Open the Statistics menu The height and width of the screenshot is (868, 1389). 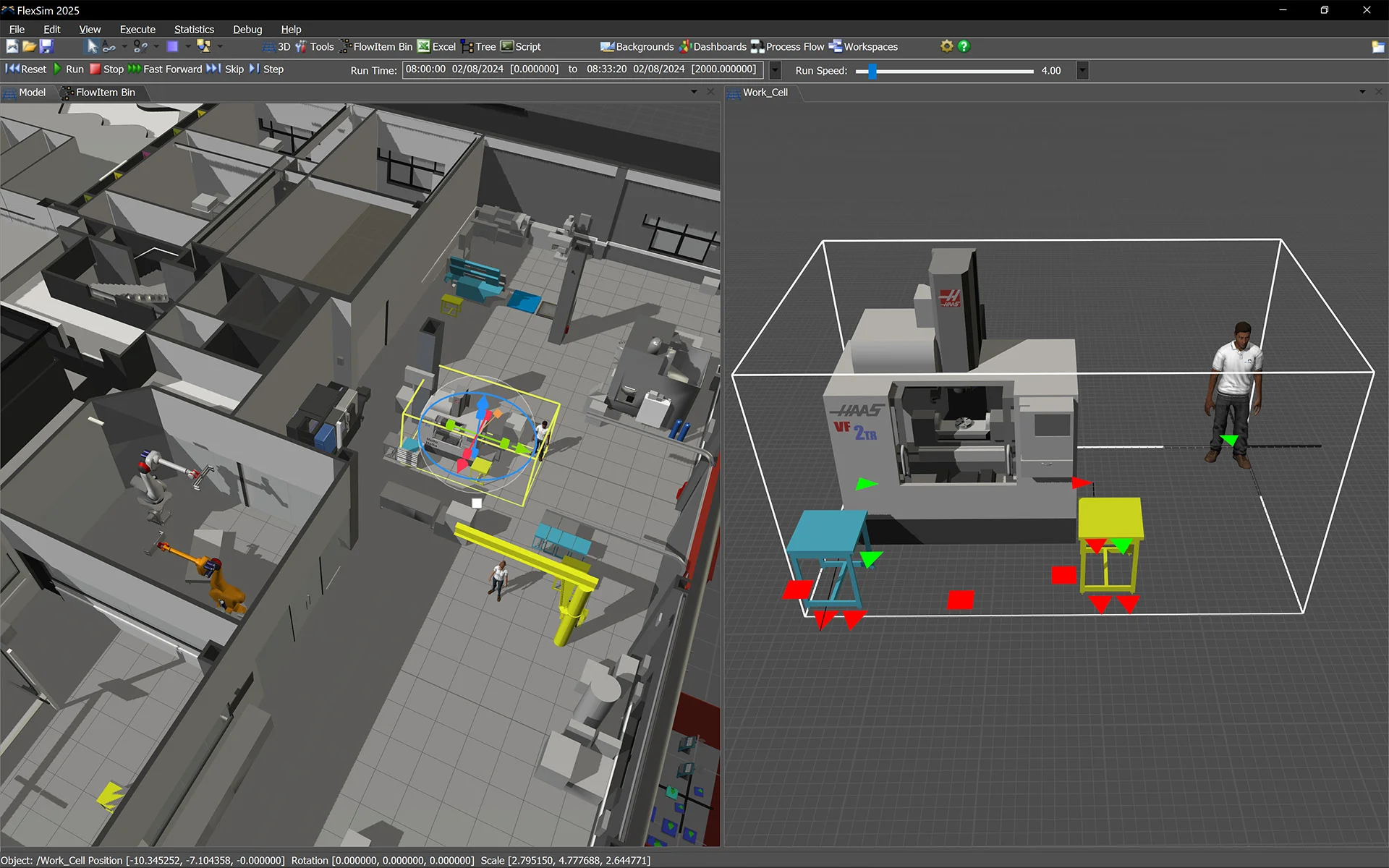[x=193, y=29]
